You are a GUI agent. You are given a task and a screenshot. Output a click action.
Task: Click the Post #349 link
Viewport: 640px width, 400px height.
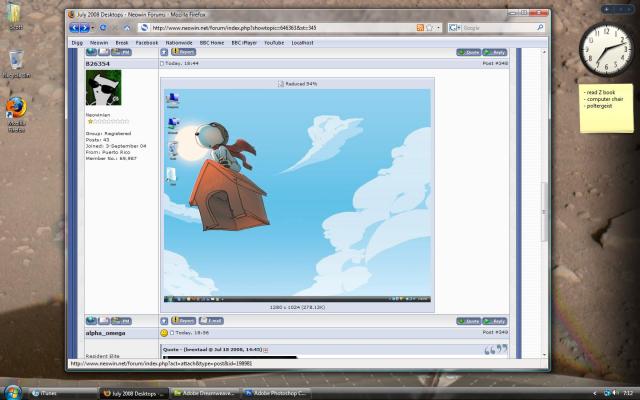pyautogui.click(x=495, y=333)
